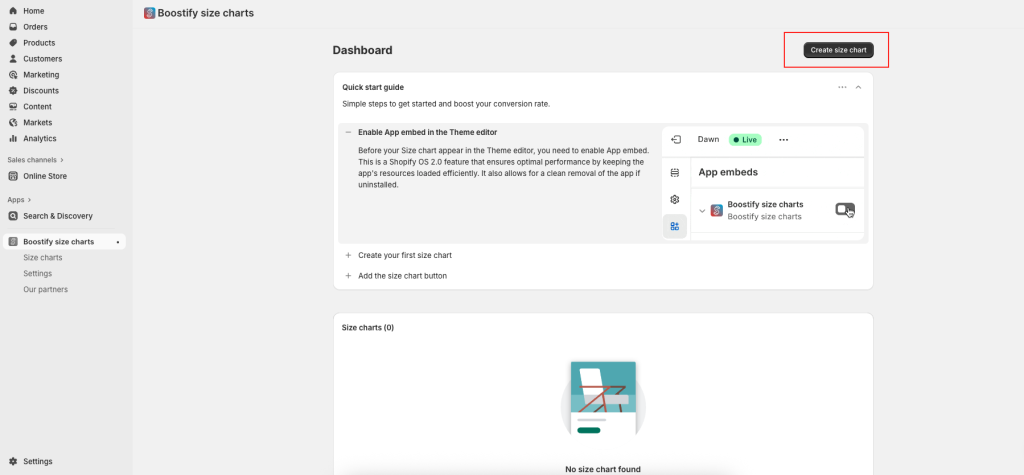
Task: Expand the chevron beside Boostify size charts embed
Action: click(703, 210)
